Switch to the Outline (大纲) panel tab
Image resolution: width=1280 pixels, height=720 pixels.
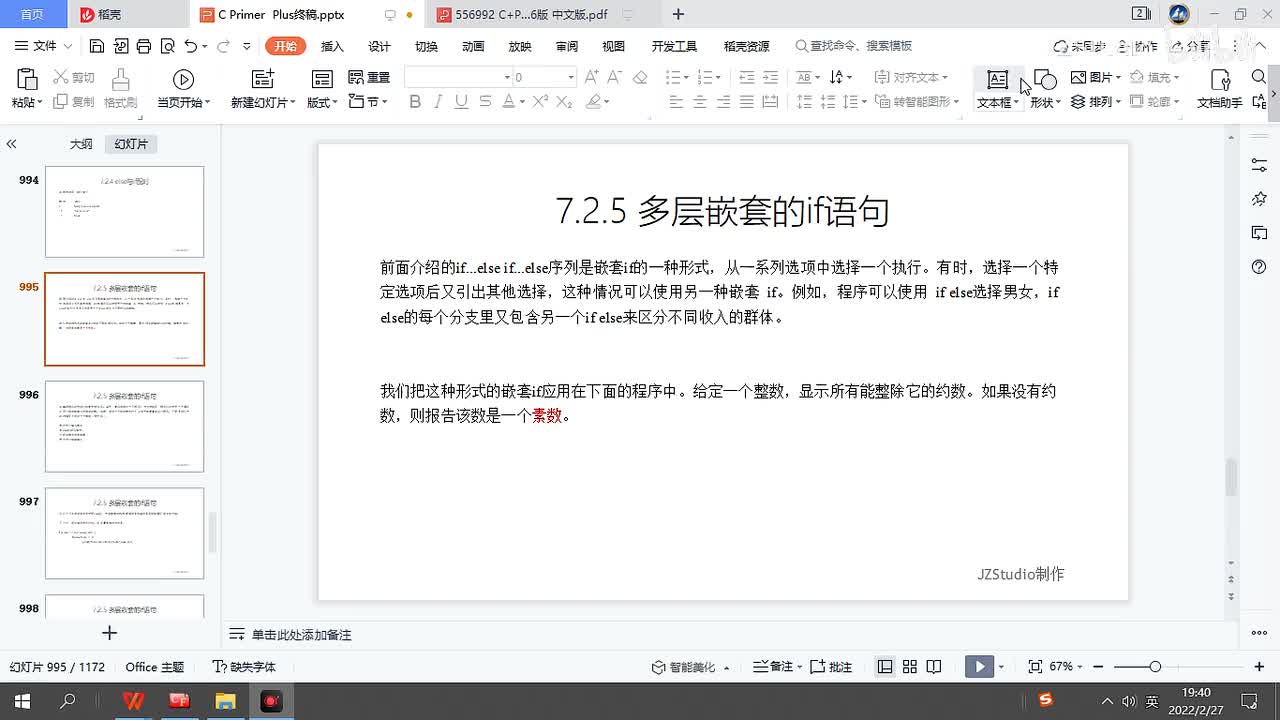click(x=81, y=144)
